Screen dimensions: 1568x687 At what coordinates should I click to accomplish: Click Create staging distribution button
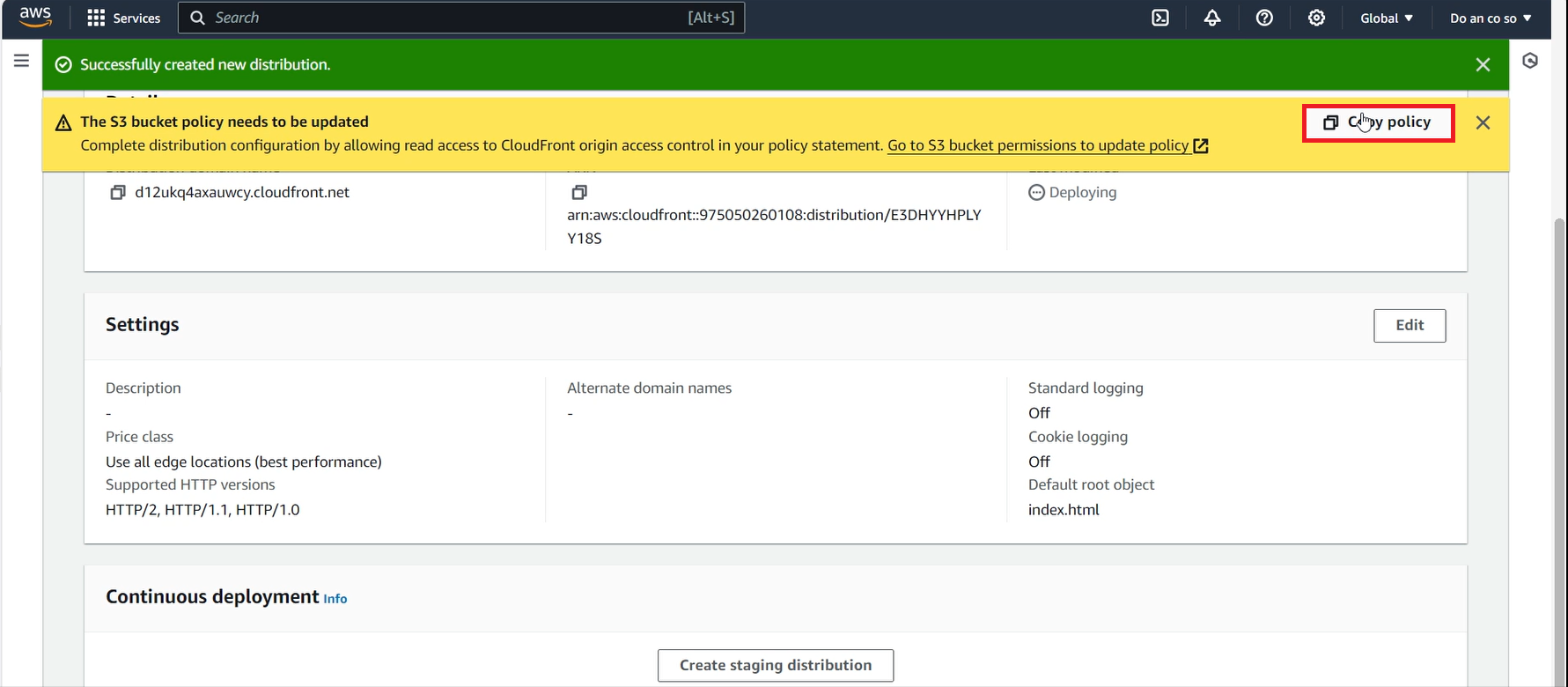click(776, 665)
